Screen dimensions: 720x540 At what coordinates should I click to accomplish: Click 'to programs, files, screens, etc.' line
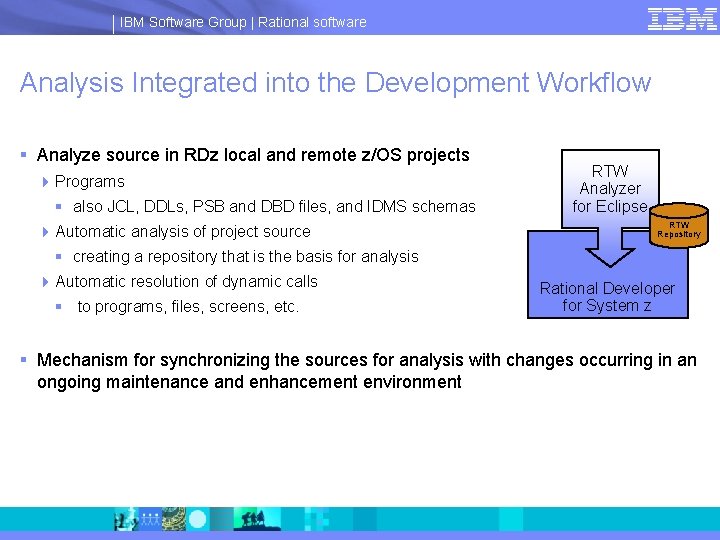pos(188,307)
